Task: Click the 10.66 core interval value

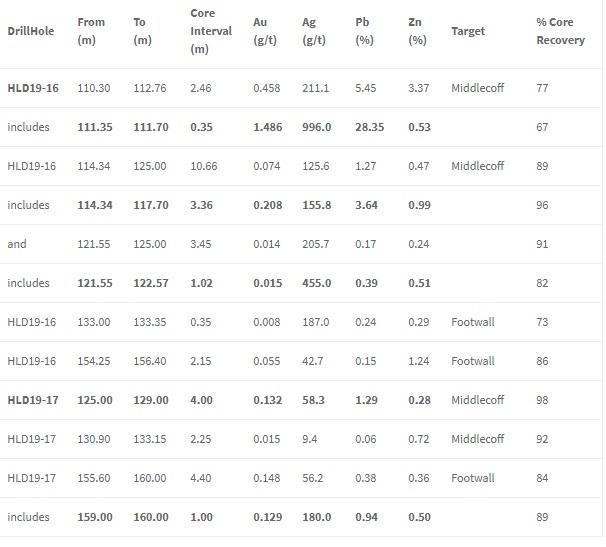Action: 204,166
